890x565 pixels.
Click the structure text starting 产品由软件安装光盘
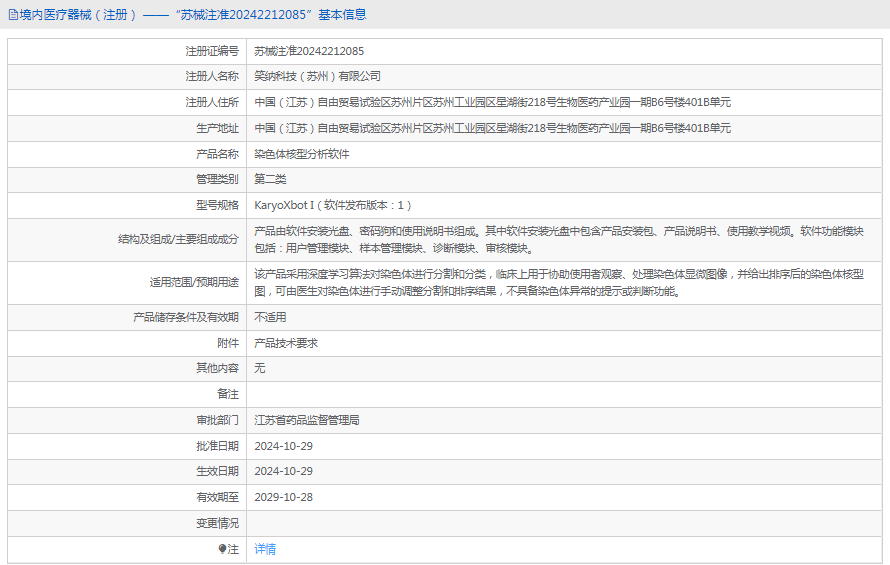tap(559, 240)
